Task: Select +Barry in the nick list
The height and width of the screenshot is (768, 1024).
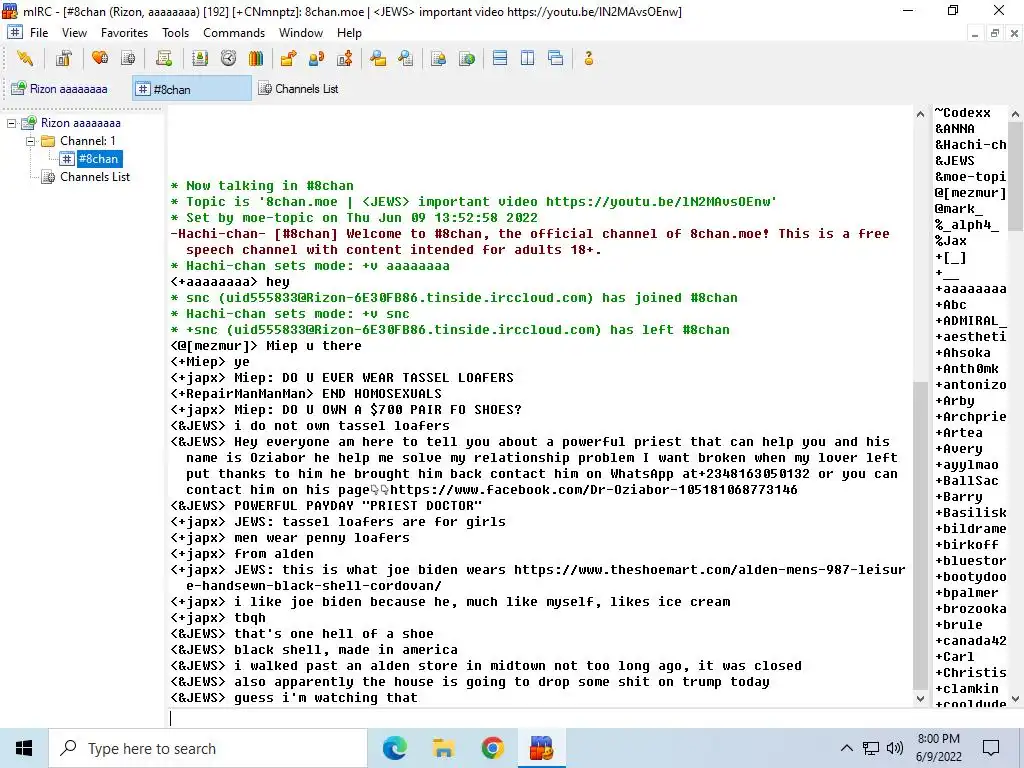Action: [959, 497]
